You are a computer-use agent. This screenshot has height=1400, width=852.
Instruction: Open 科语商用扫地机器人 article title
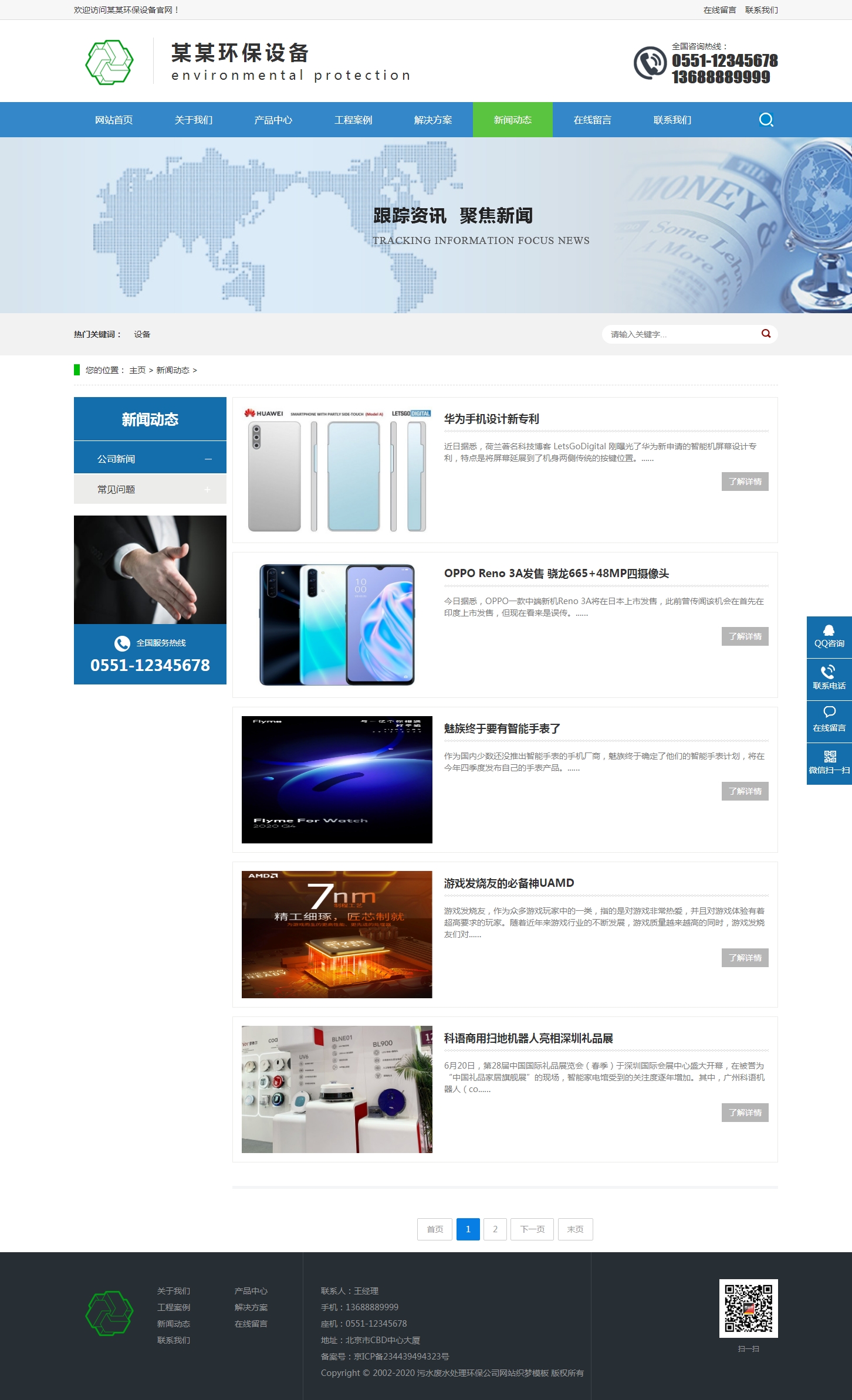[x=528, y=1038]
